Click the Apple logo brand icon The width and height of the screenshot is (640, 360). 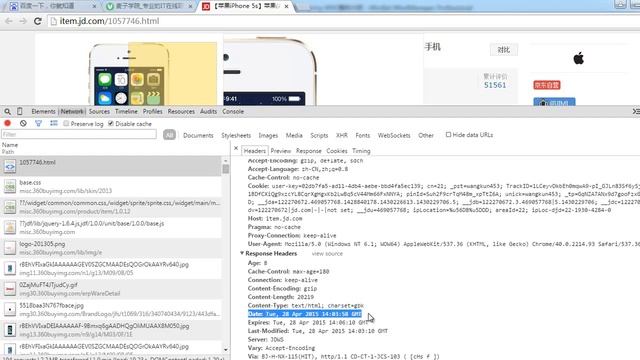click(578, 58)
